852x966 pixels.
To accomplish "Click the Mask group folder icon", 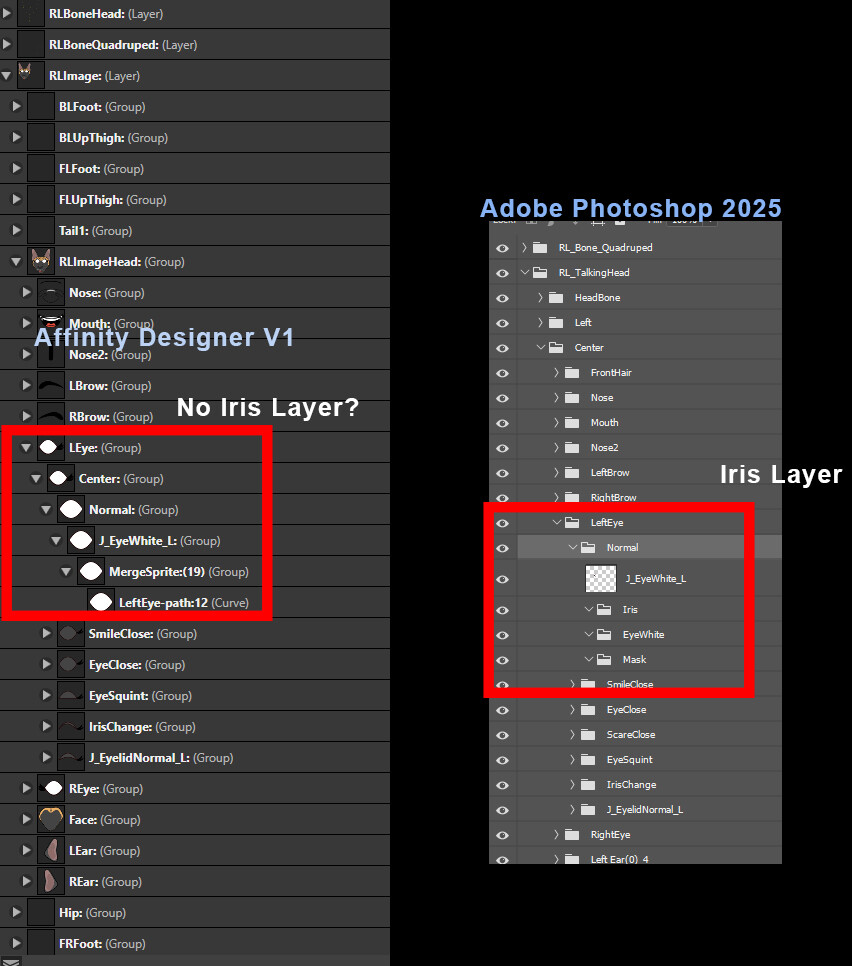I will (604, 660).
